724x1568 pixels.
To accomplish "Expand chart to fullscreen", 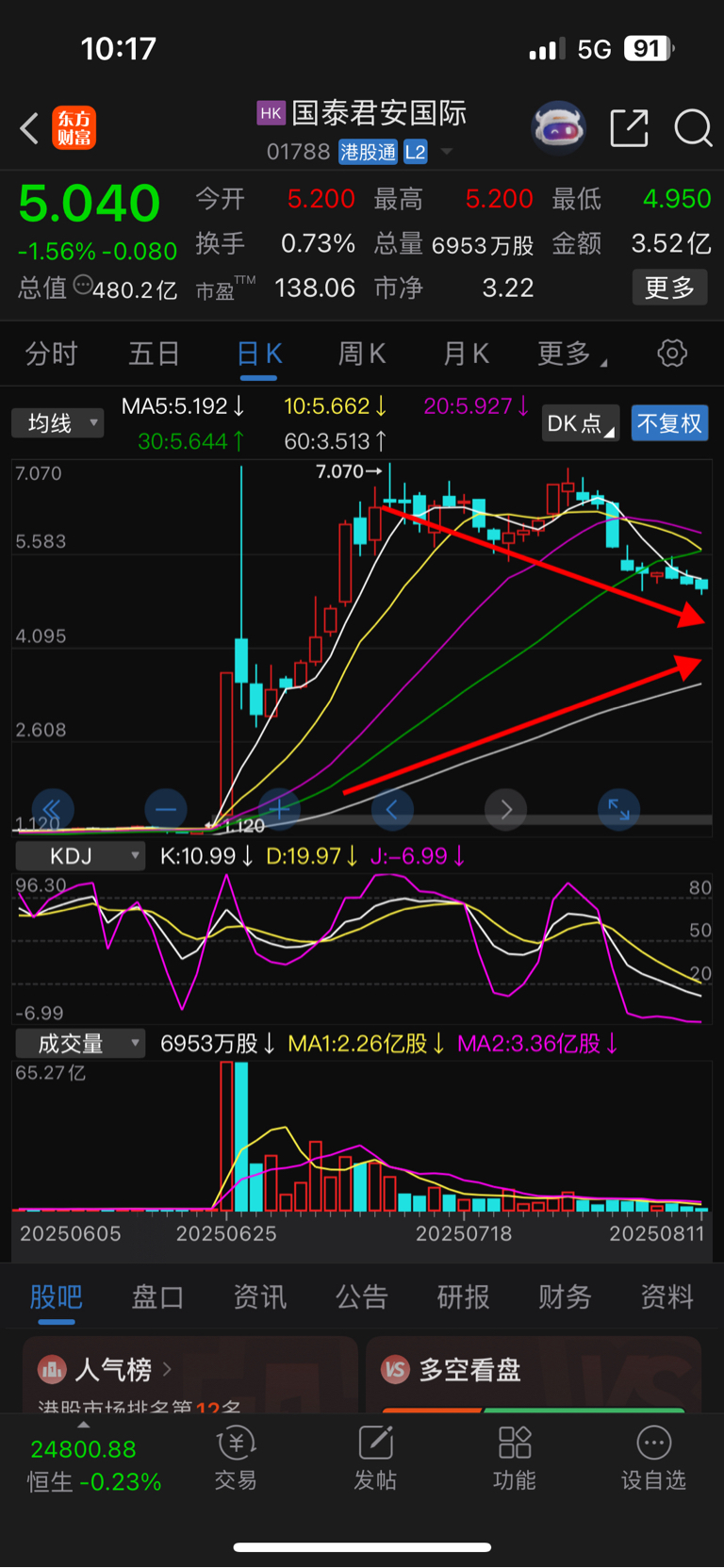I will pyautogui.click(x=618, y=809).
